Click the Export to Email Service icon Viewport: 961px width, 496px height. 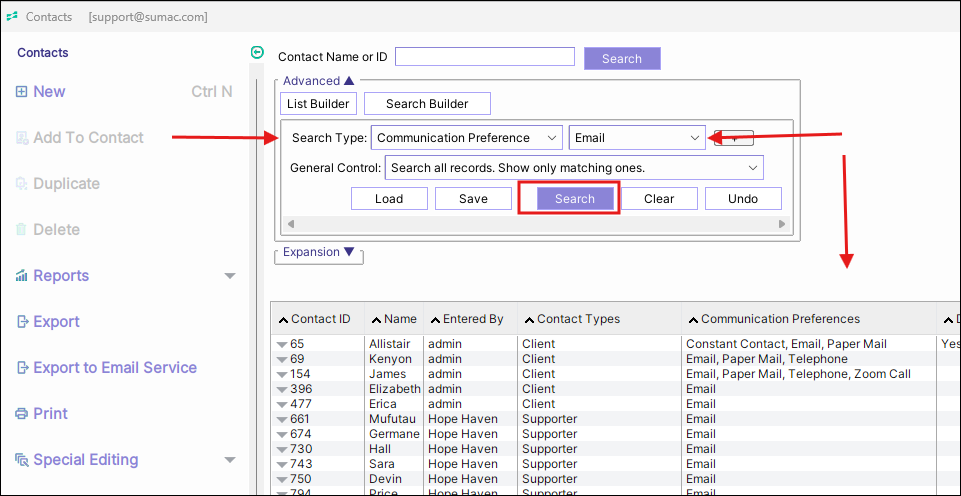[22, 368]
